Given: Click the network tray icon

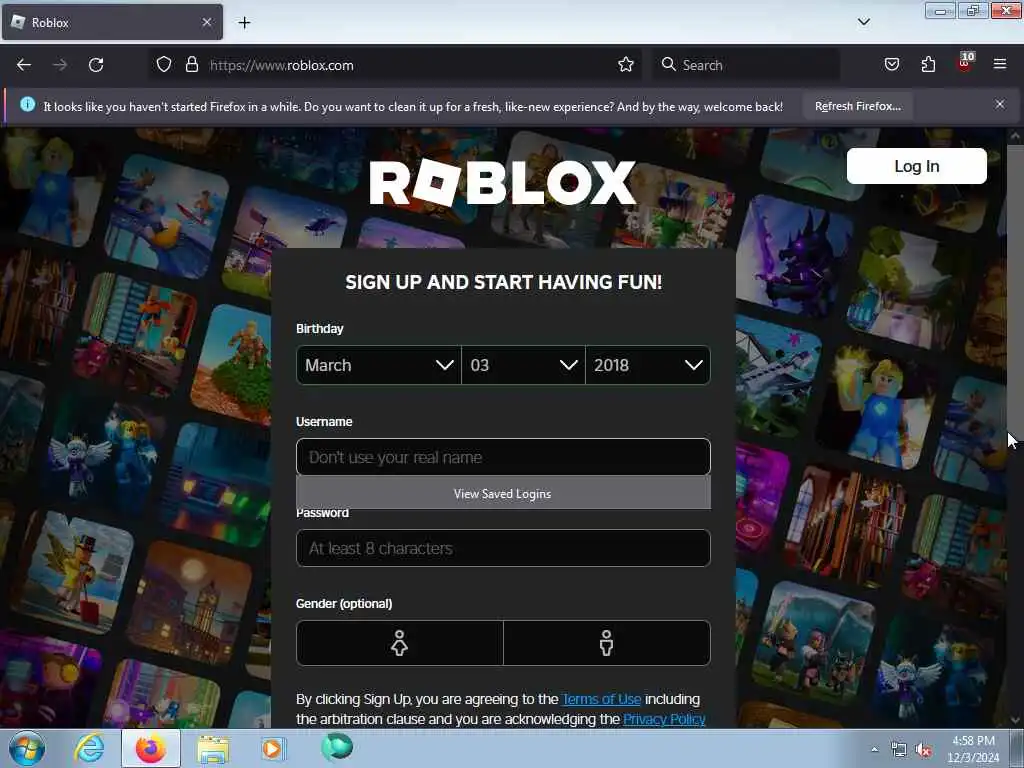Looking at the screenshot, I should pyautogui.click(x=899, y=750).
